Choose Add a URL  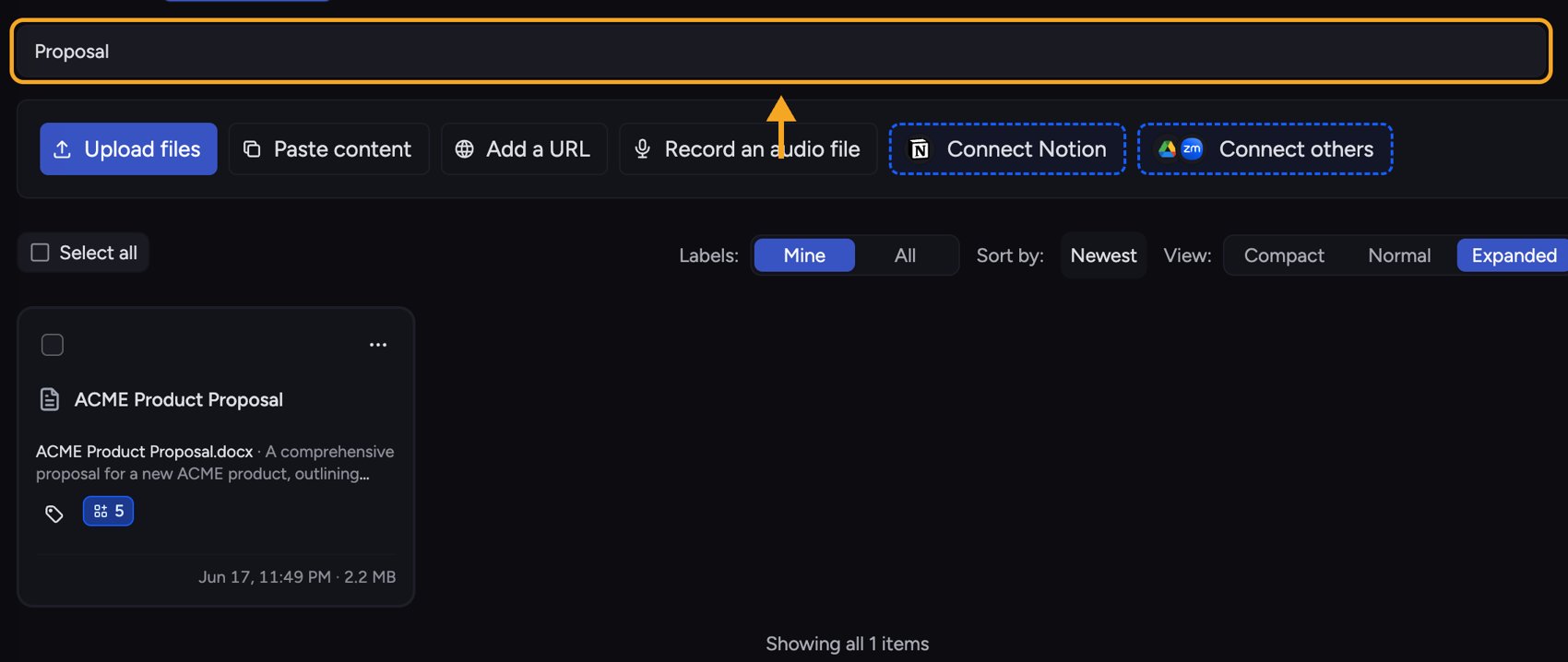(x=524, y=148)
